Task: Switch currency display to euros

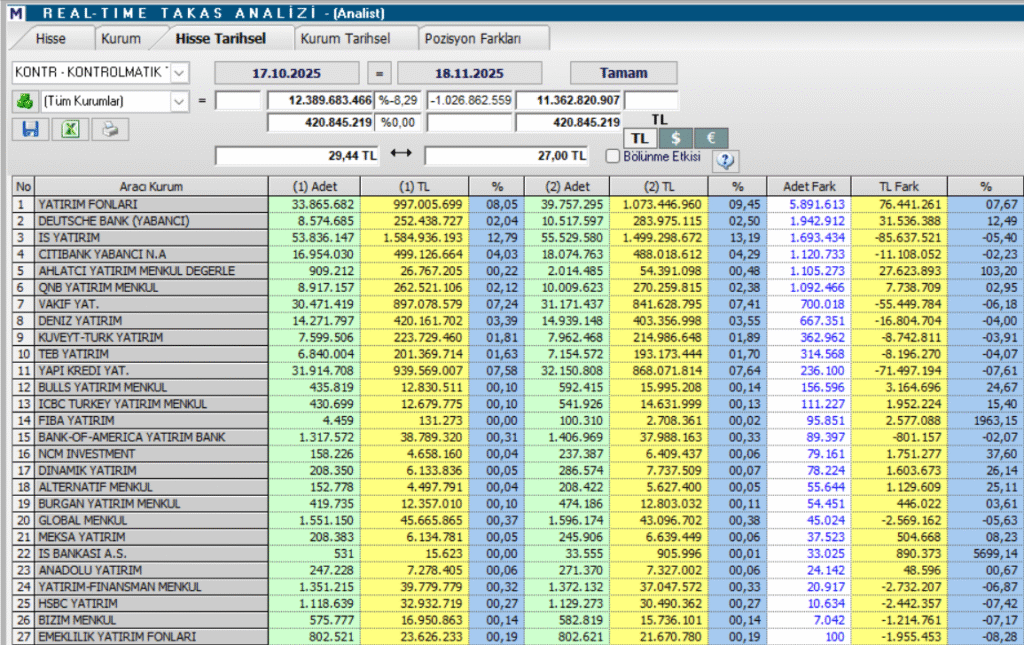Action: pos(711,138)
